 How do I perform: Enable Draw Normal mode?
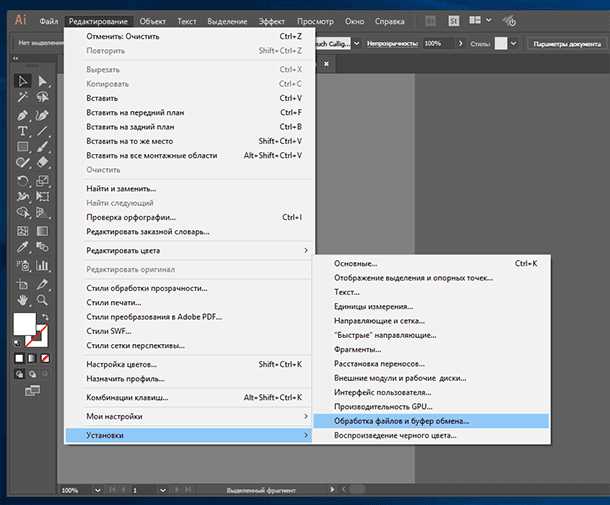pyautogui.click(x=19, y=374)
